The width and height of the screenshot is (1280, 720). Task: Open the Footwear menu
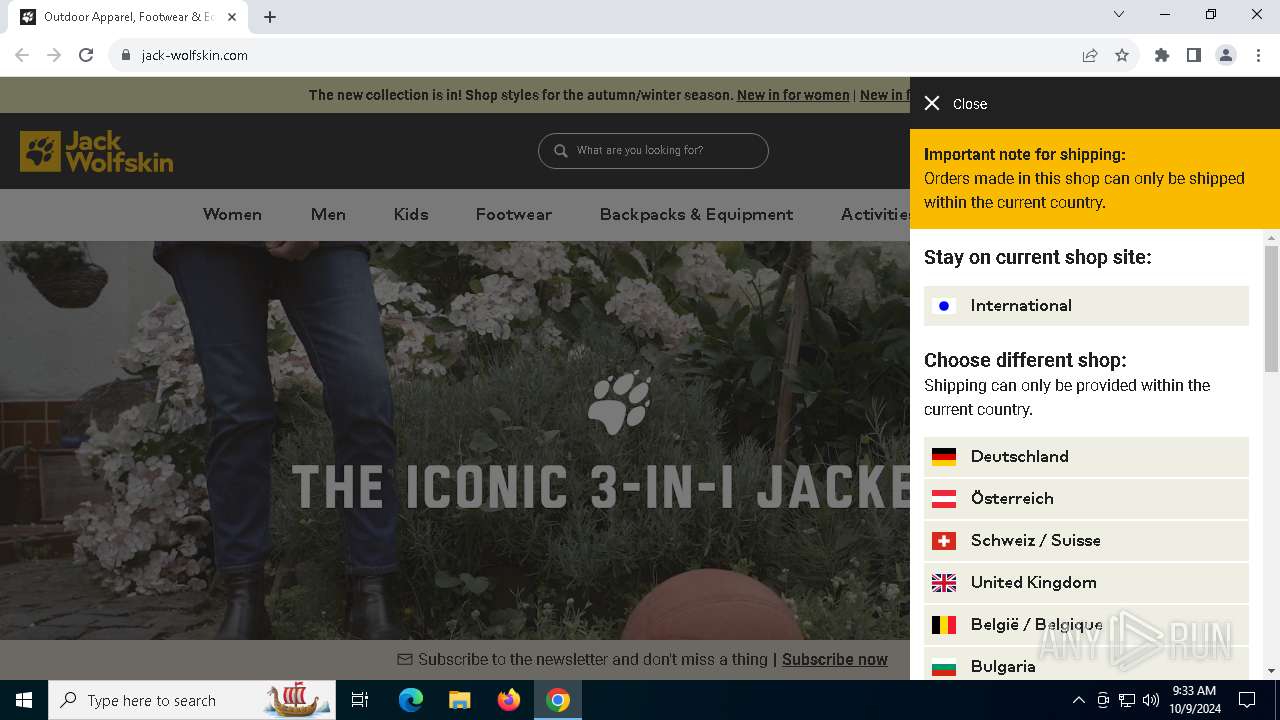[514, 214]
